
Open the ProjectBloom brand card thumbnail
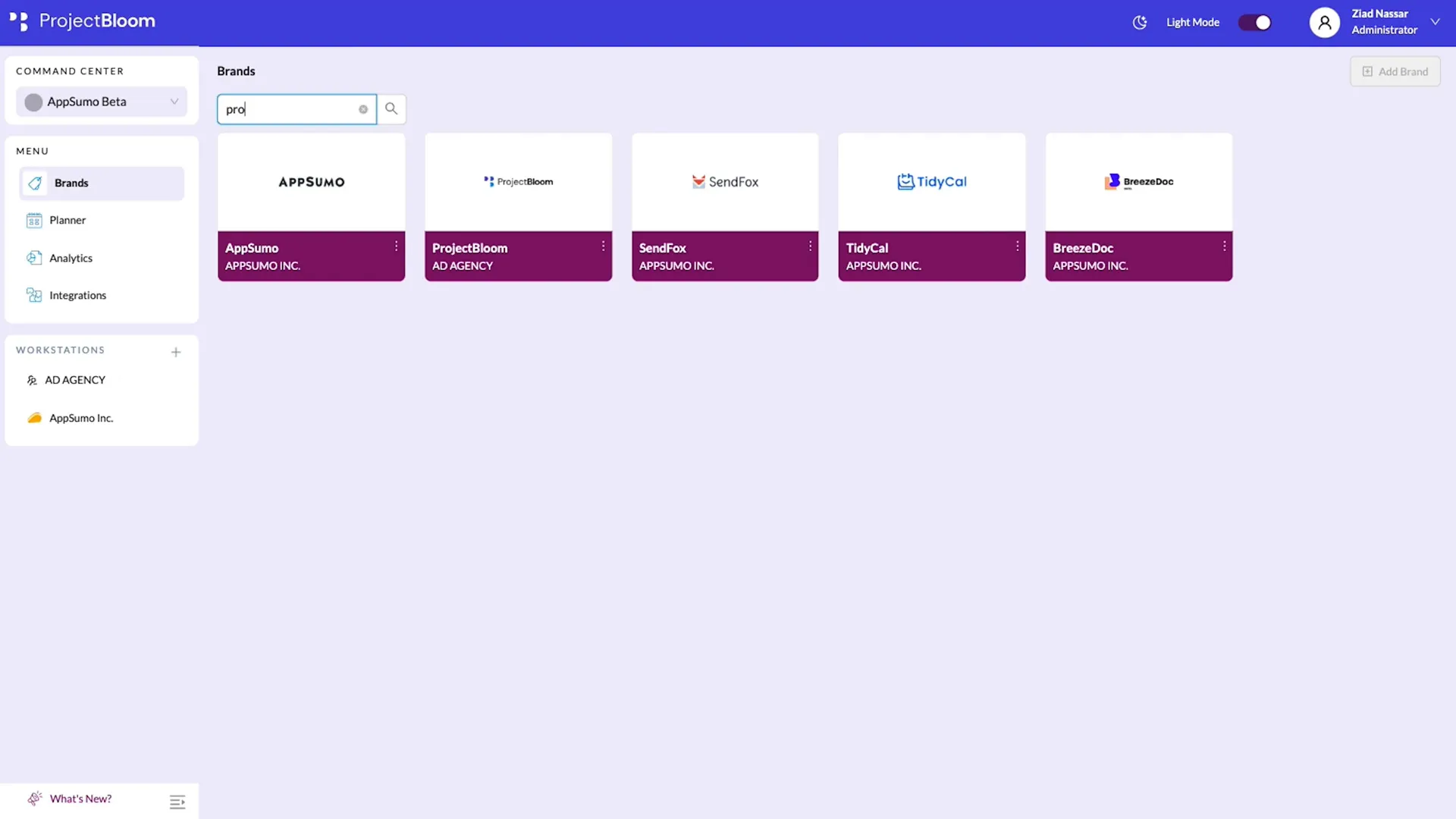(x=519, y=182)
